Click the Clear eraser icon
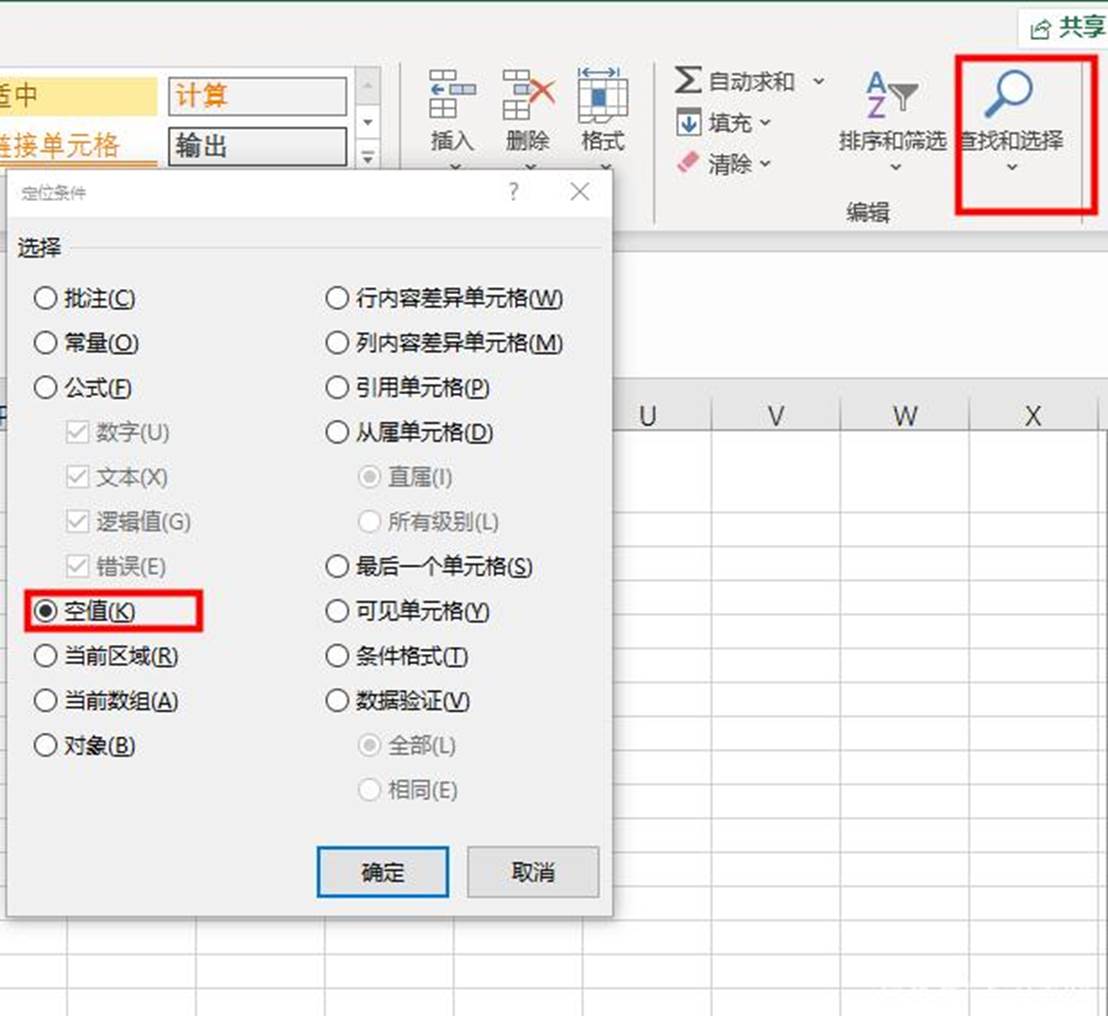 (688, 163)
